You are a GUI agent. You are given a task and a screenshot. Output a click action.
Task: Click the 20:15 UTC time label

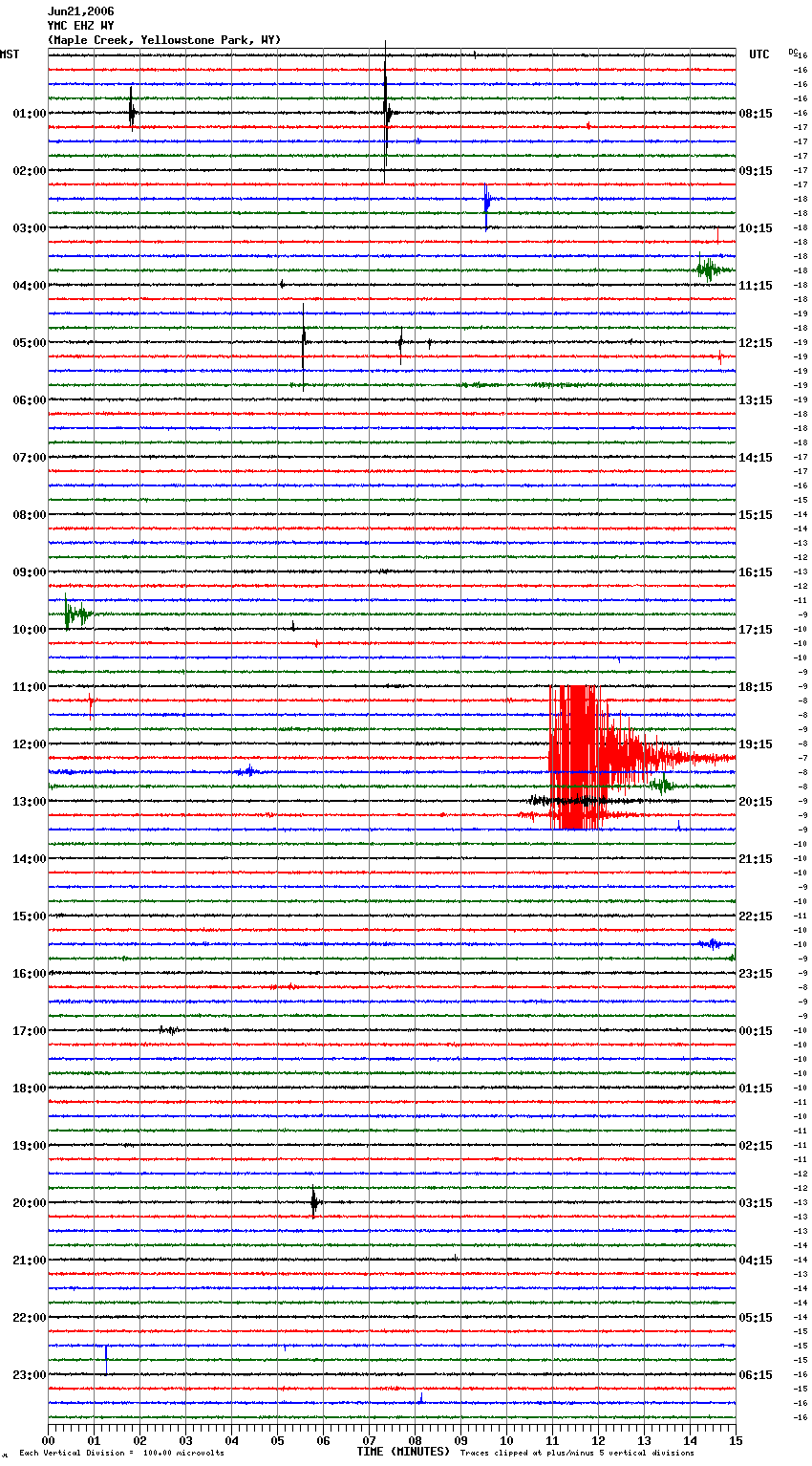click(756, 802)
